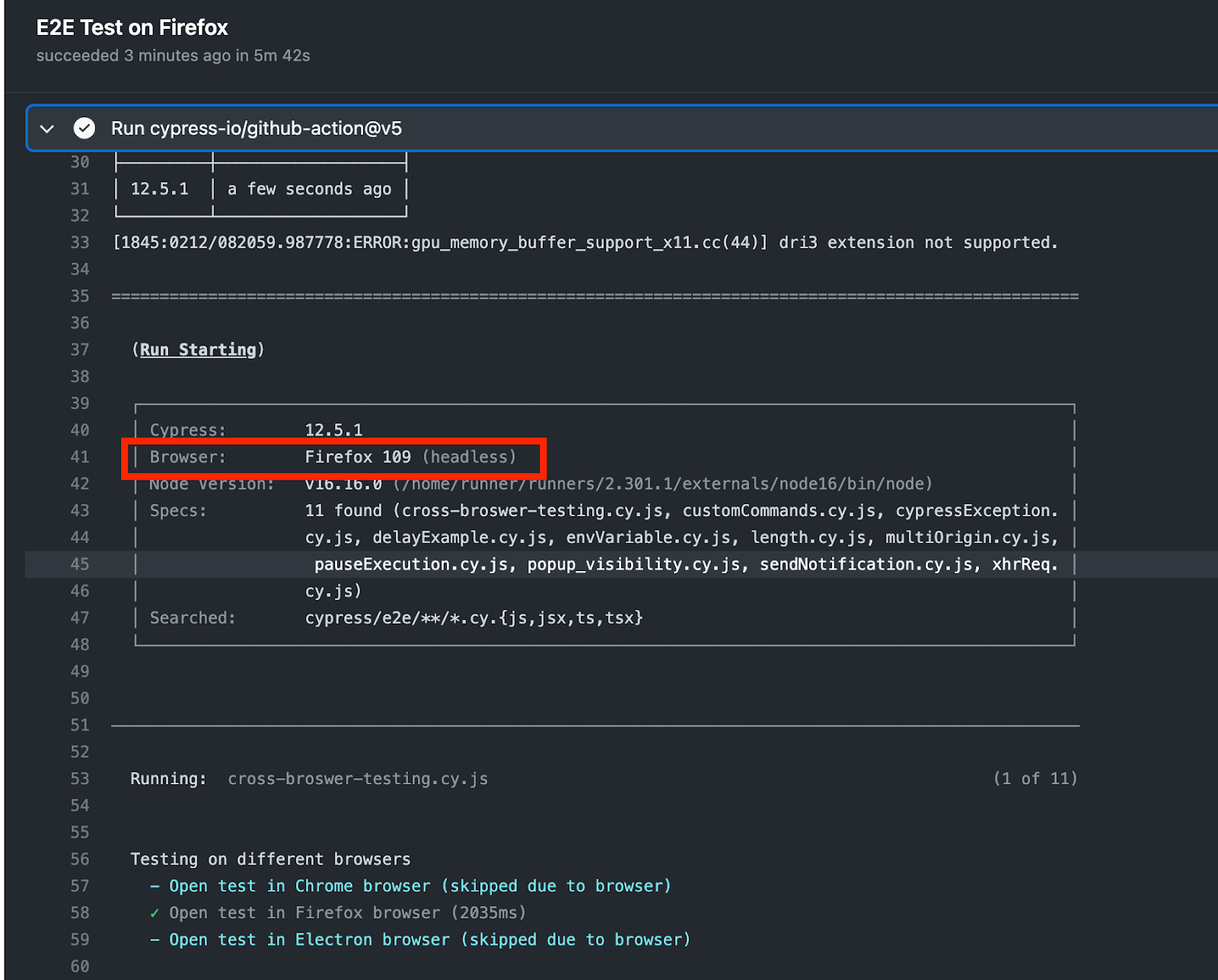This screenshot has height=980, width=1218.
Task: Select line number 30 in the gutter
Action: 79,161
